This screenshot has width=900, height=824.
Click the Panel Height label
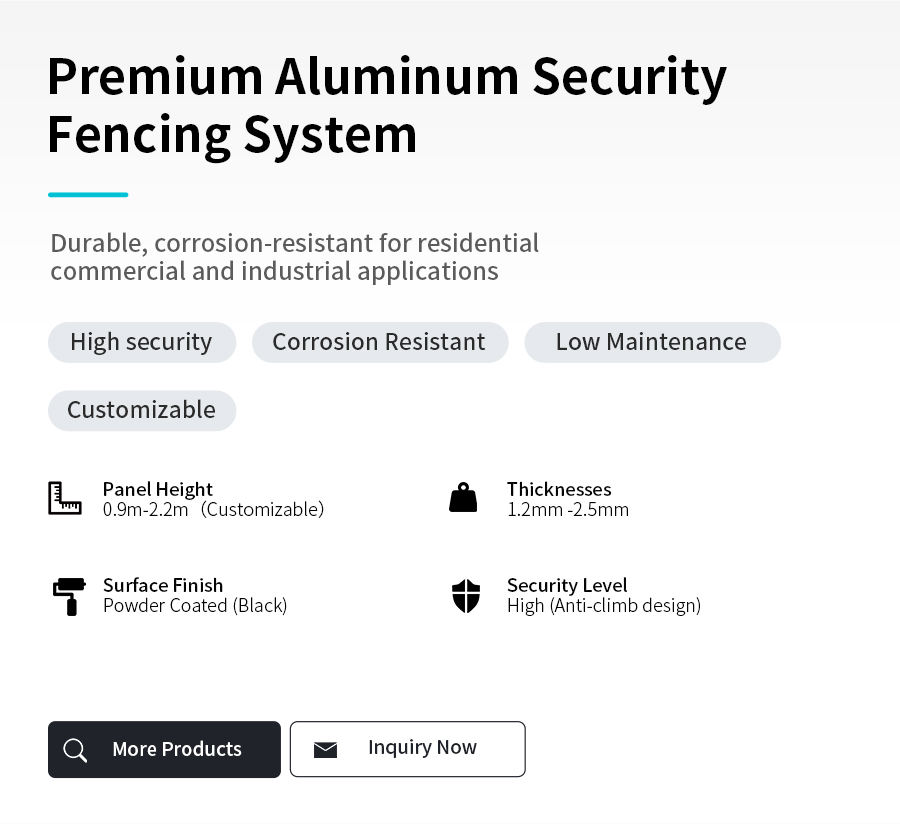click(x=158, y=489)
